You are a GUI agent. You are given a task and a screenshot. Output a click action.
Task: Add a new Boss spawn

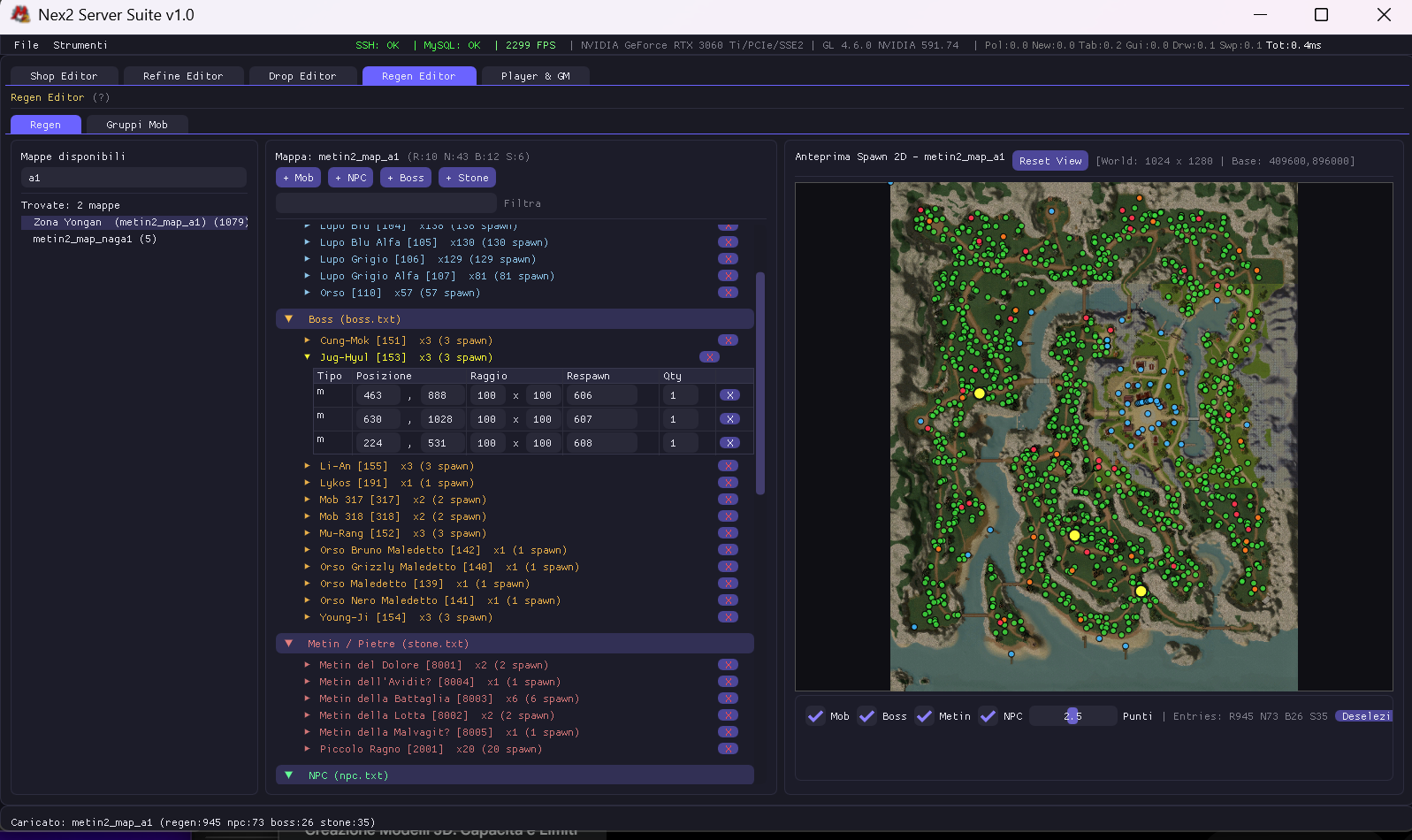[x=406, y=178]
